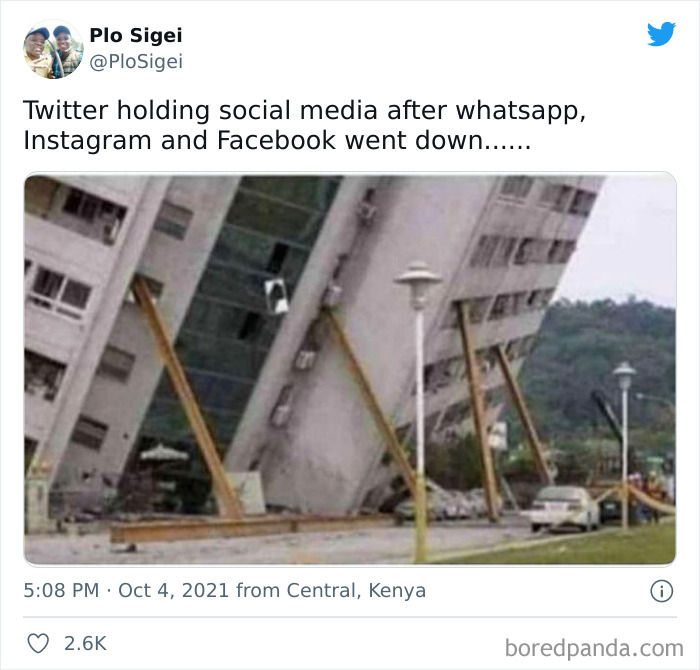Click the word Instagram in the tweet
Screen dimensions: 700x670
(87, 141)
